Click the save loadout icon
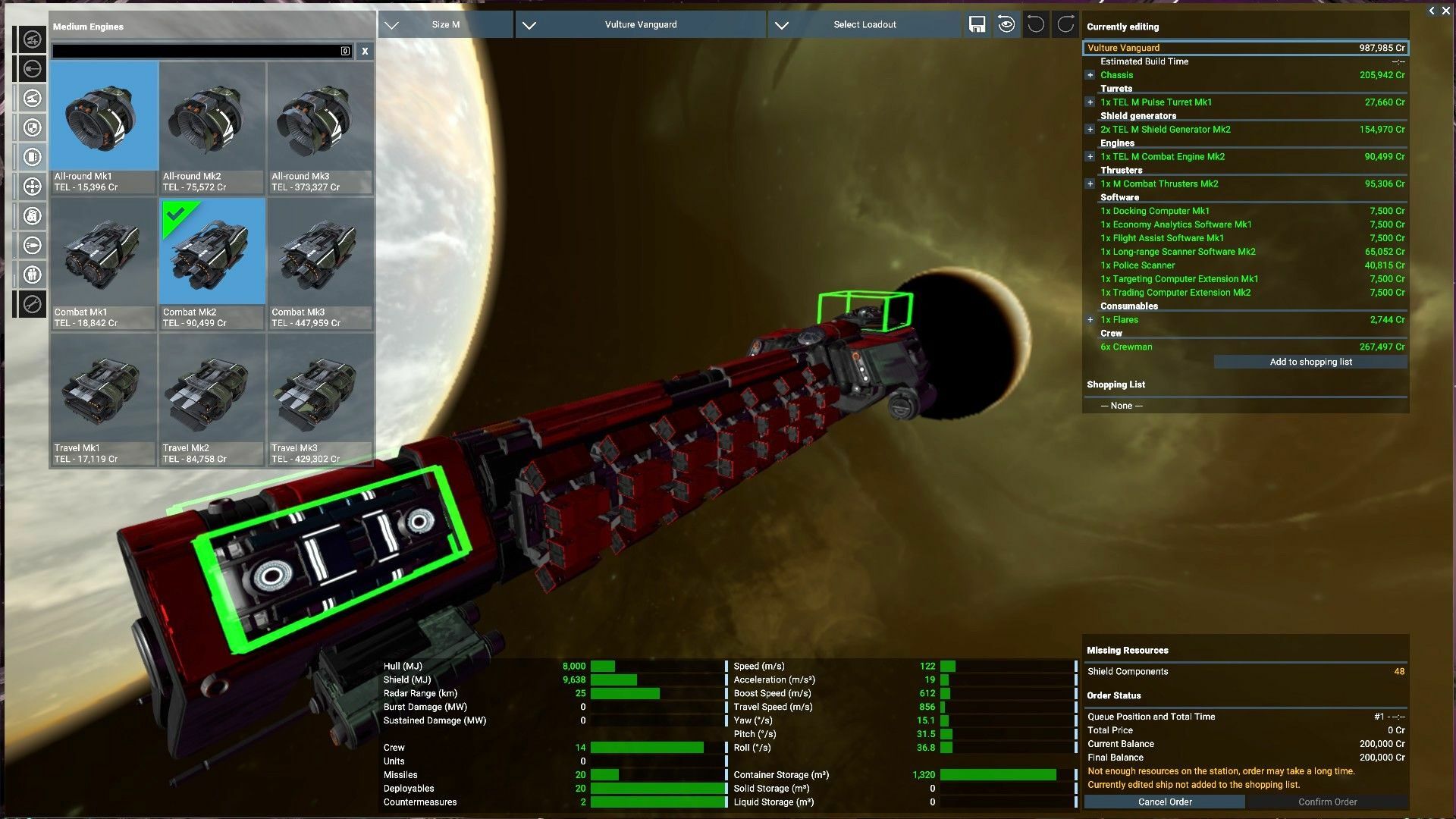Viewport: 1456px width, 819px height. [977, 24]
